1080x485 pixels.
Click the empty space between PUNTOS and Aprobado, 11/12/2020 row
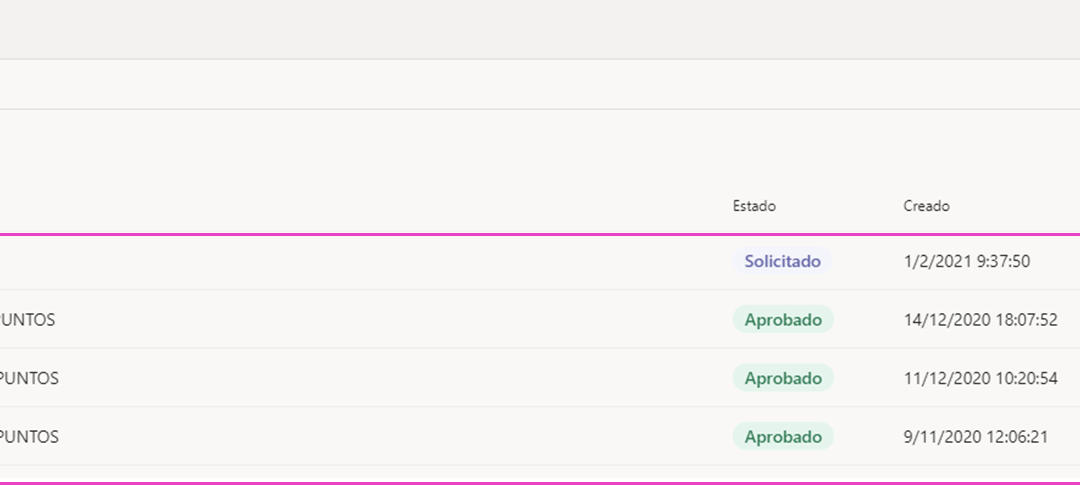tap(393, 379)
